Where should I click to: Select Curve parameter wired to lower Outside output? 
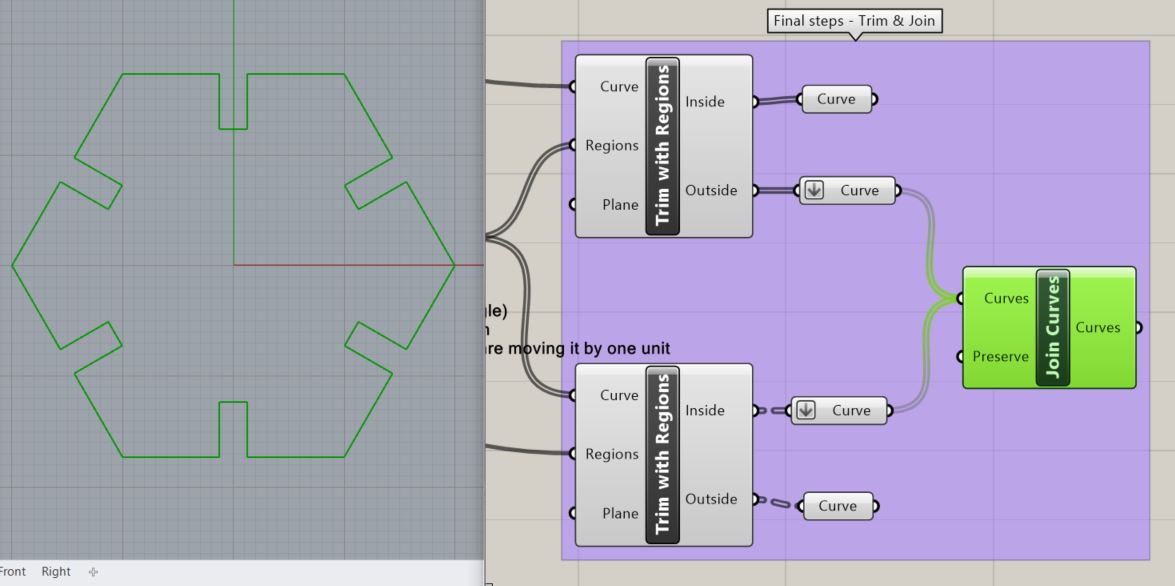click(x=838, y=506)
